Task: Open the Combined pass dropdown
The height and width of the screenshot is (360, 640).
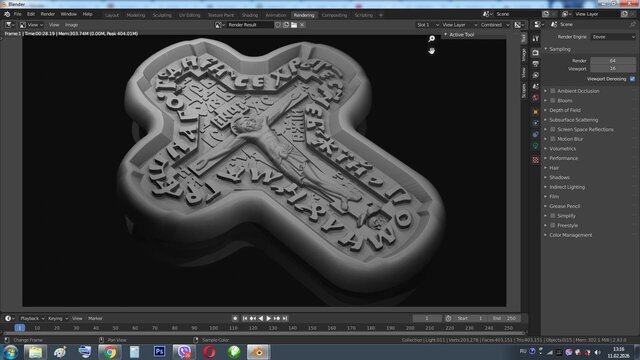Action: (x=495, y=25)
